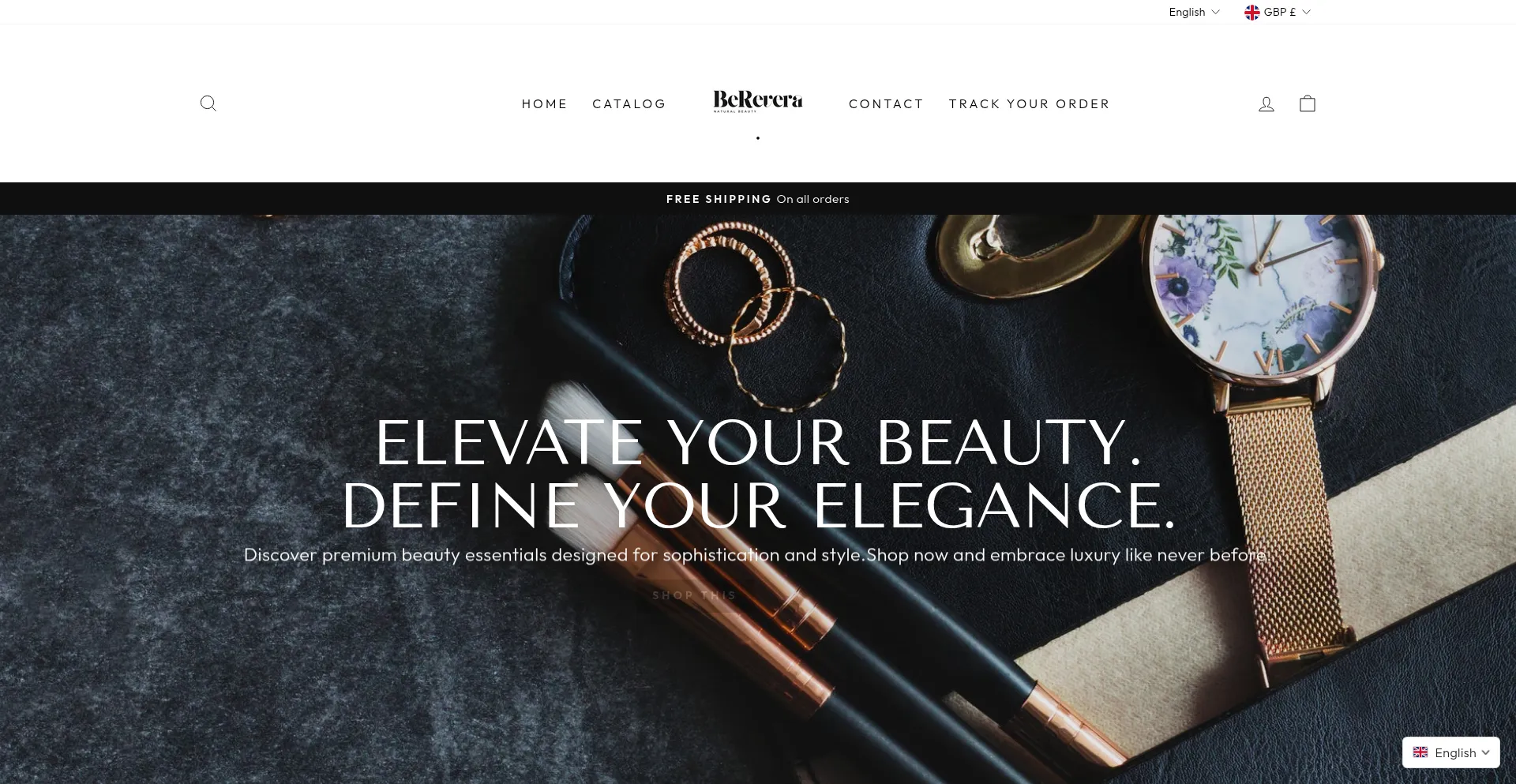
Task: Click the slide indicator dot under logo
Action: point(758,138)
